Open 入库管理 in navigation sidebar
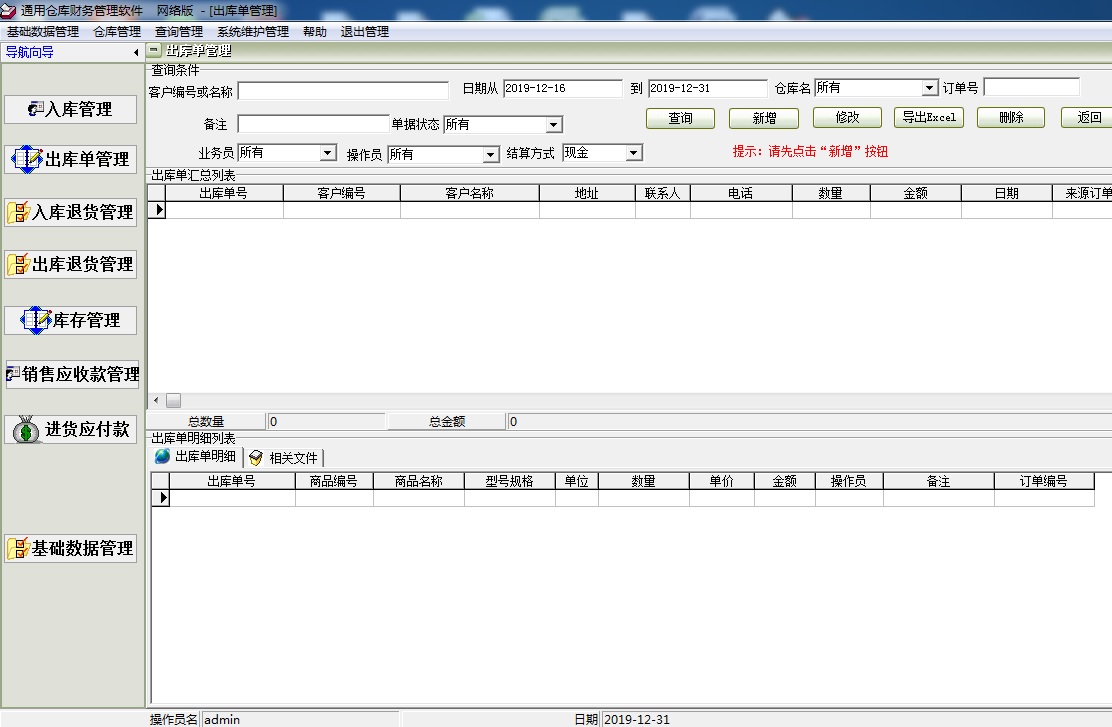Viewport: 1112px width, 727px height. (x=71, y=109)
